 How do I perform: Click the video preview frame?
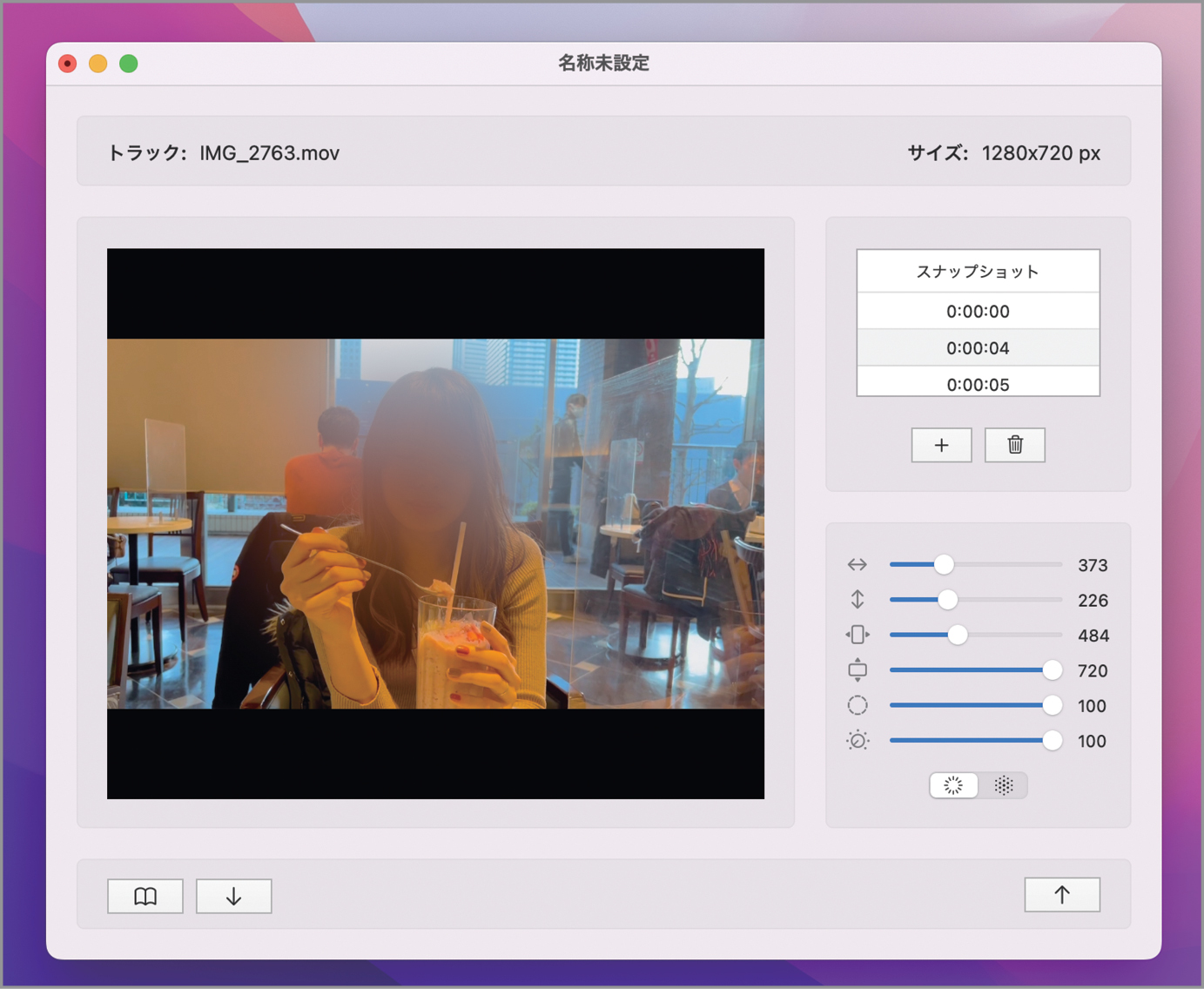click(435, 523)
